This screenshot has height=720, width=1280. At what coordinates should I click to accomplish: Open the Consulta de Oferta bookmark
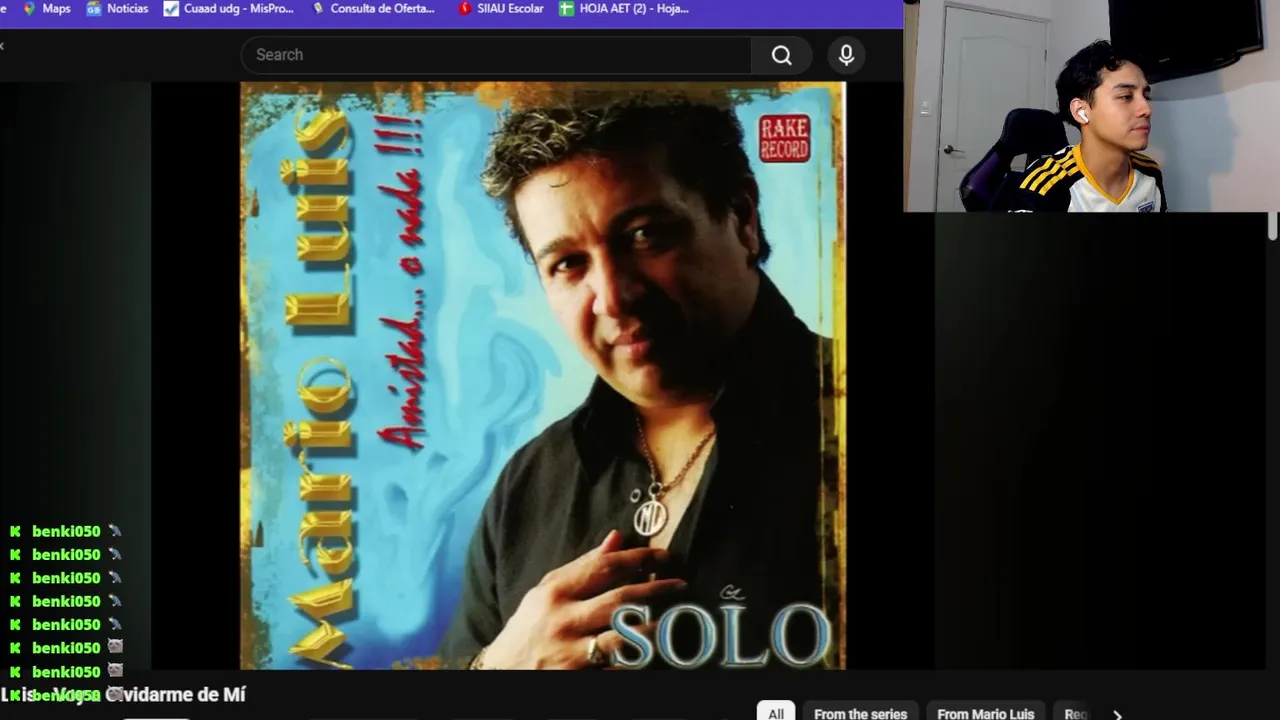tap(373, 8)
